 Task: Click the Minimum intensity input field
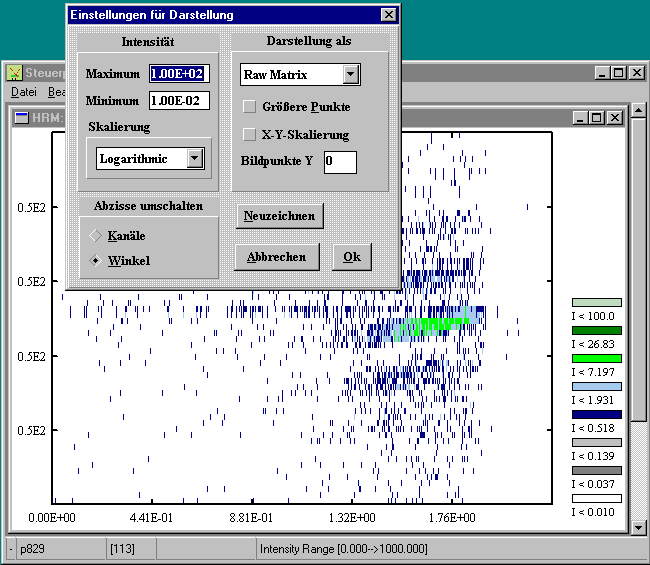click(179, 101)
